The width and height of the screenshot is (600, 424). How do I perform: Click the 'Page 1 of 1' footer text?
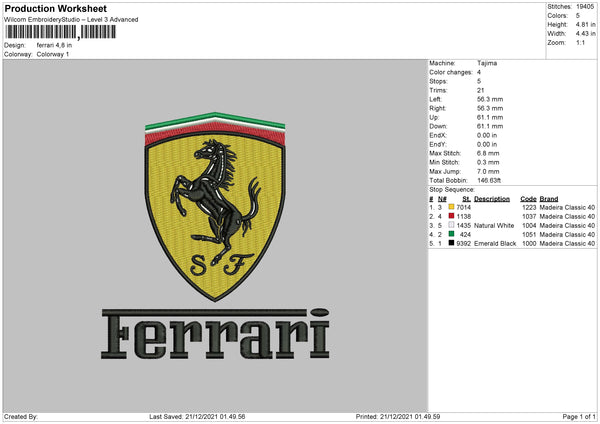[x=579, y=417]
